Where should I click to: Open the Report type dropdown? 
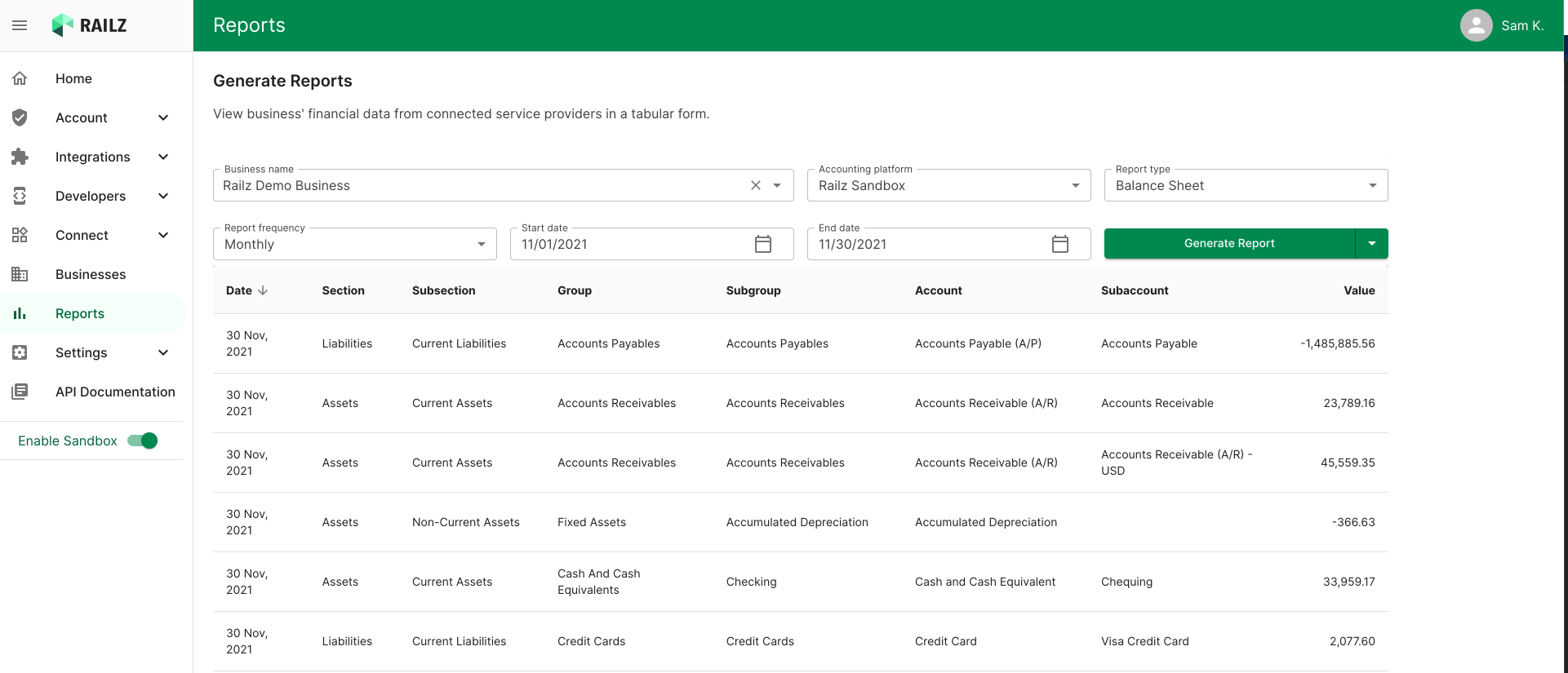(x=1246, y=185)
